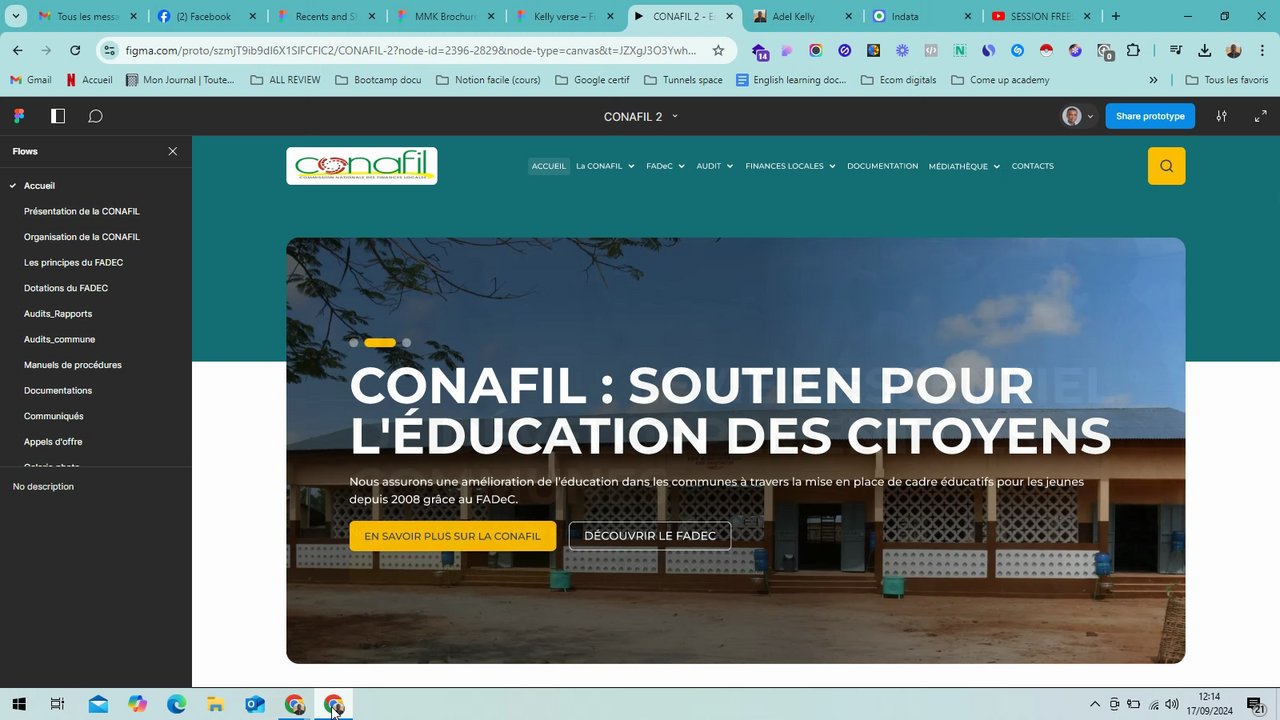Image resolution: width=1280 pixels, height=720 pixels.
Task: Open the Tous les favoris folder
Action: [1226, 80]
